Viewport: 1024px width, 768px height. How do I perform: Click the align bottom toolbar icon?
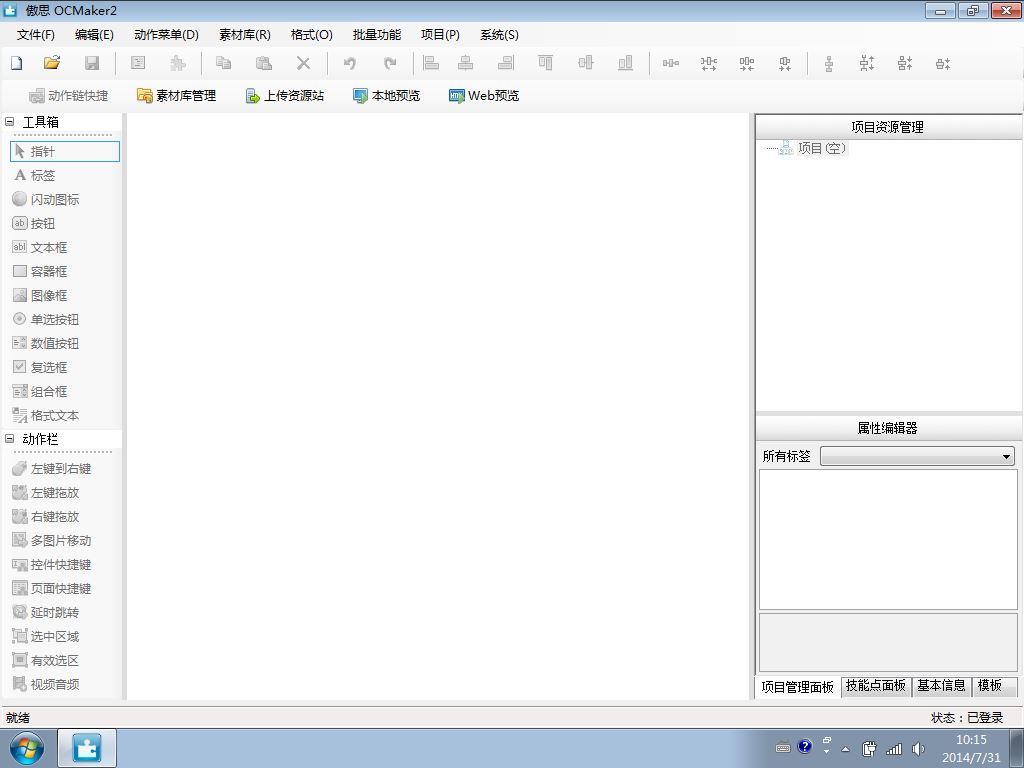pyautogui.click(x=626, y=63)
